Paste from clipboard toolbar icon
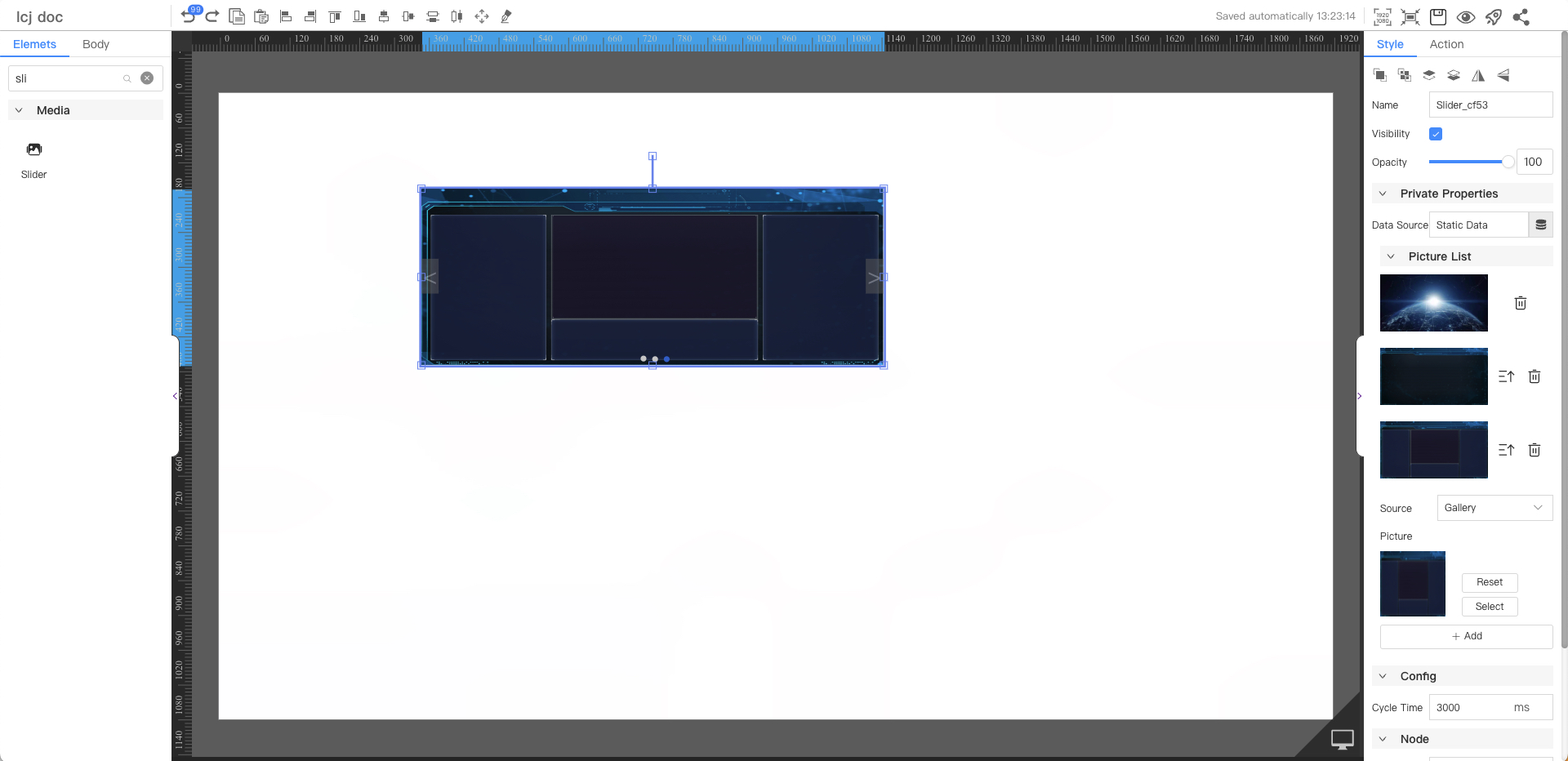The image size is (1568, 761). click(x=261, y=16)
